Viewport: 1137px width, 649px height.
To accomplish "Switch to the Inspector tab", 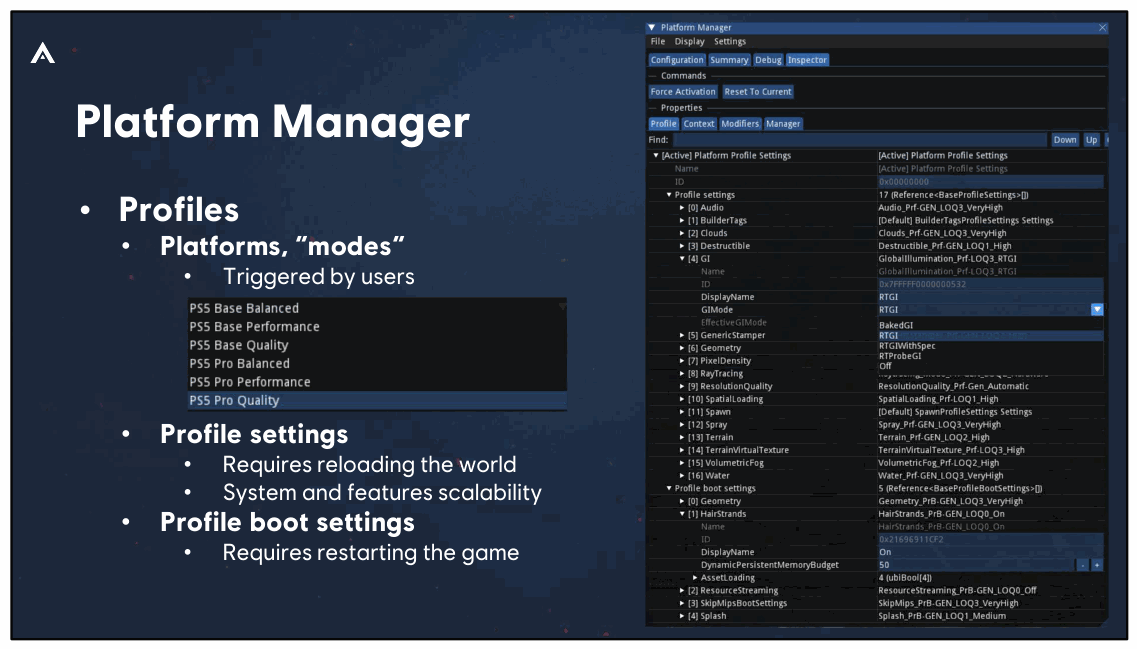I will (x=807, y=60).
